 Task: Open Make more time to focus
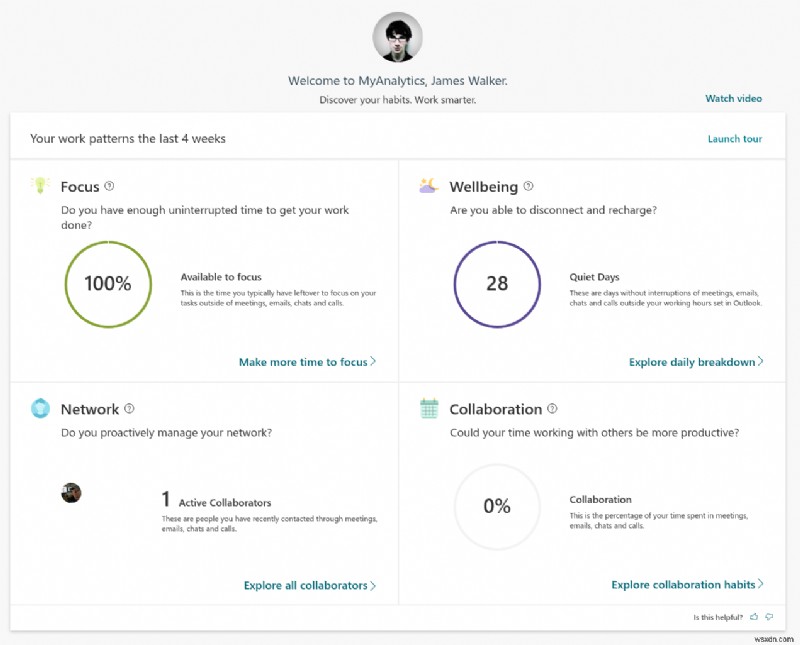[308, 362]
